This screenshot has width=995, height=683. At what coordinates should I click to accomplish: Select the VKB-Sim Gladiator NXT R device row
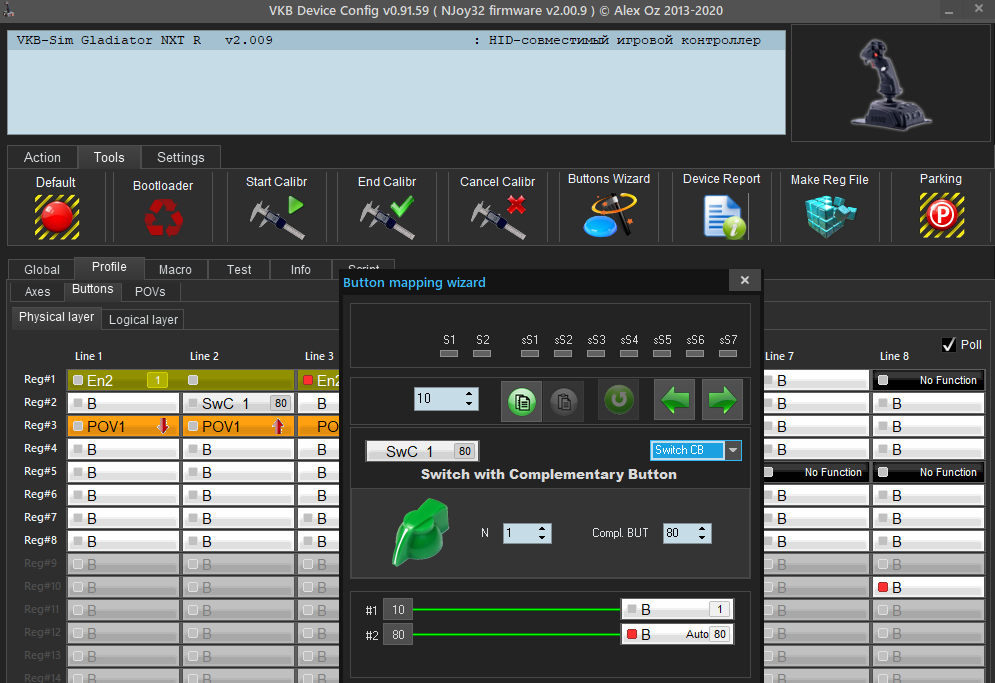click(x=397, y=40)
